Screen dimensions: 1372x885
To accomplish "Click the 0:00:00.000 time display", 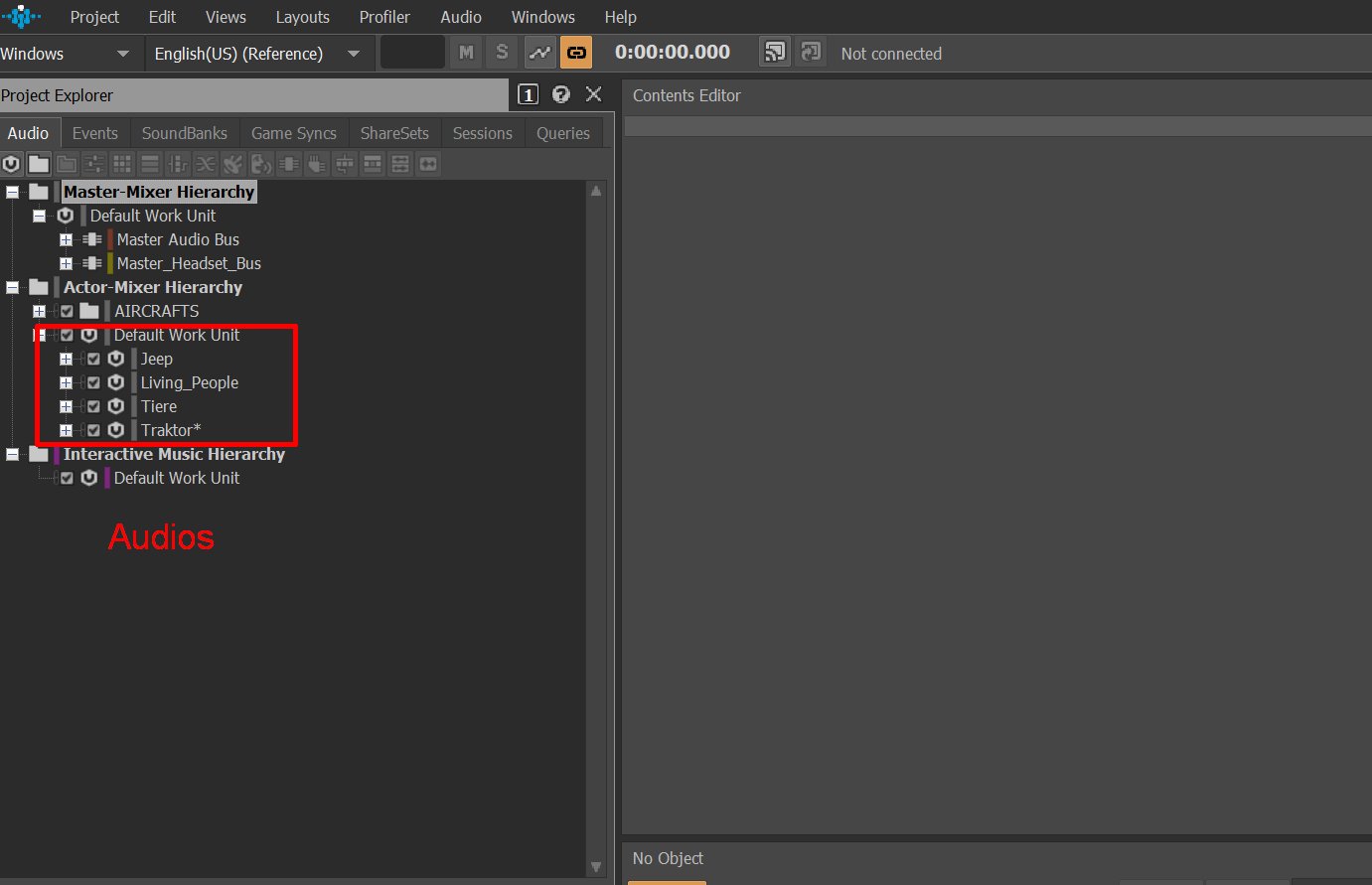I will point(673,53).
